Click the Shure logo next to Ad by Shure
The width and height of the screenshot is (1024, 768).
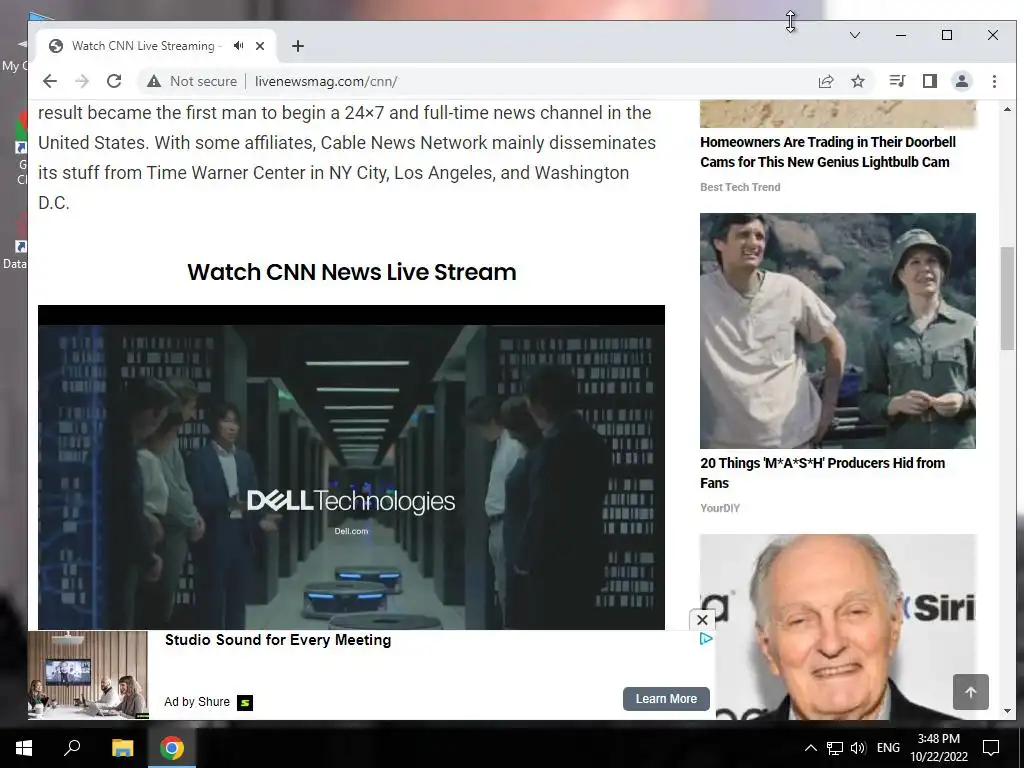coord(245,703)
